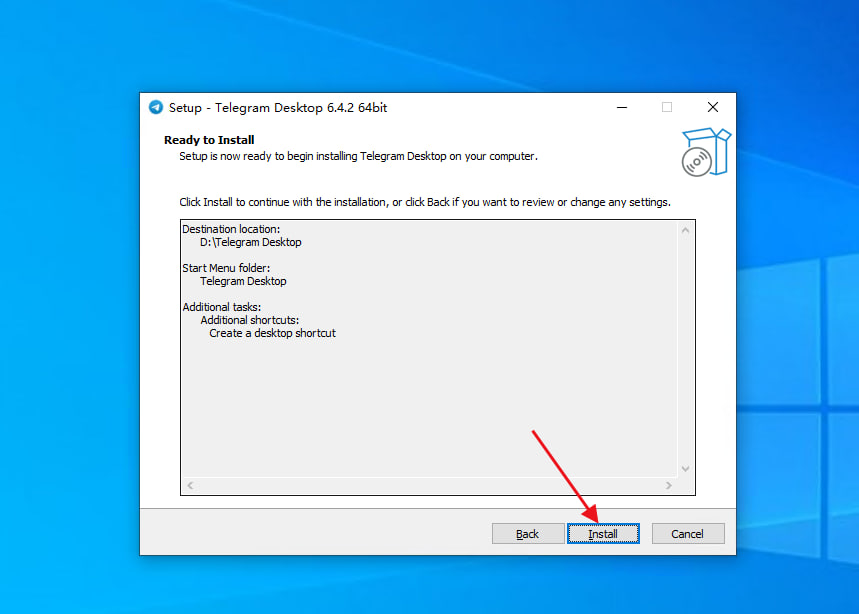Screen dimensions: 859x614
Task: Minimize the Telegram setup window
Action: [622, 107]
